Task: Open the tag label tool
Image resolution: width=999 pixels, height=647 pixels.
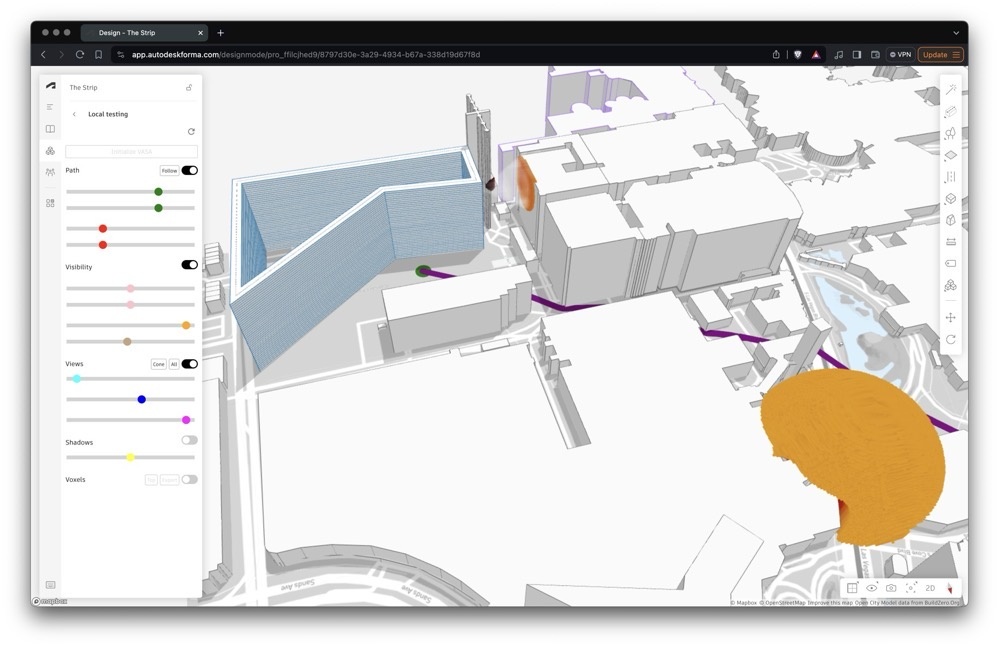Action: click(x=950, y=263)
